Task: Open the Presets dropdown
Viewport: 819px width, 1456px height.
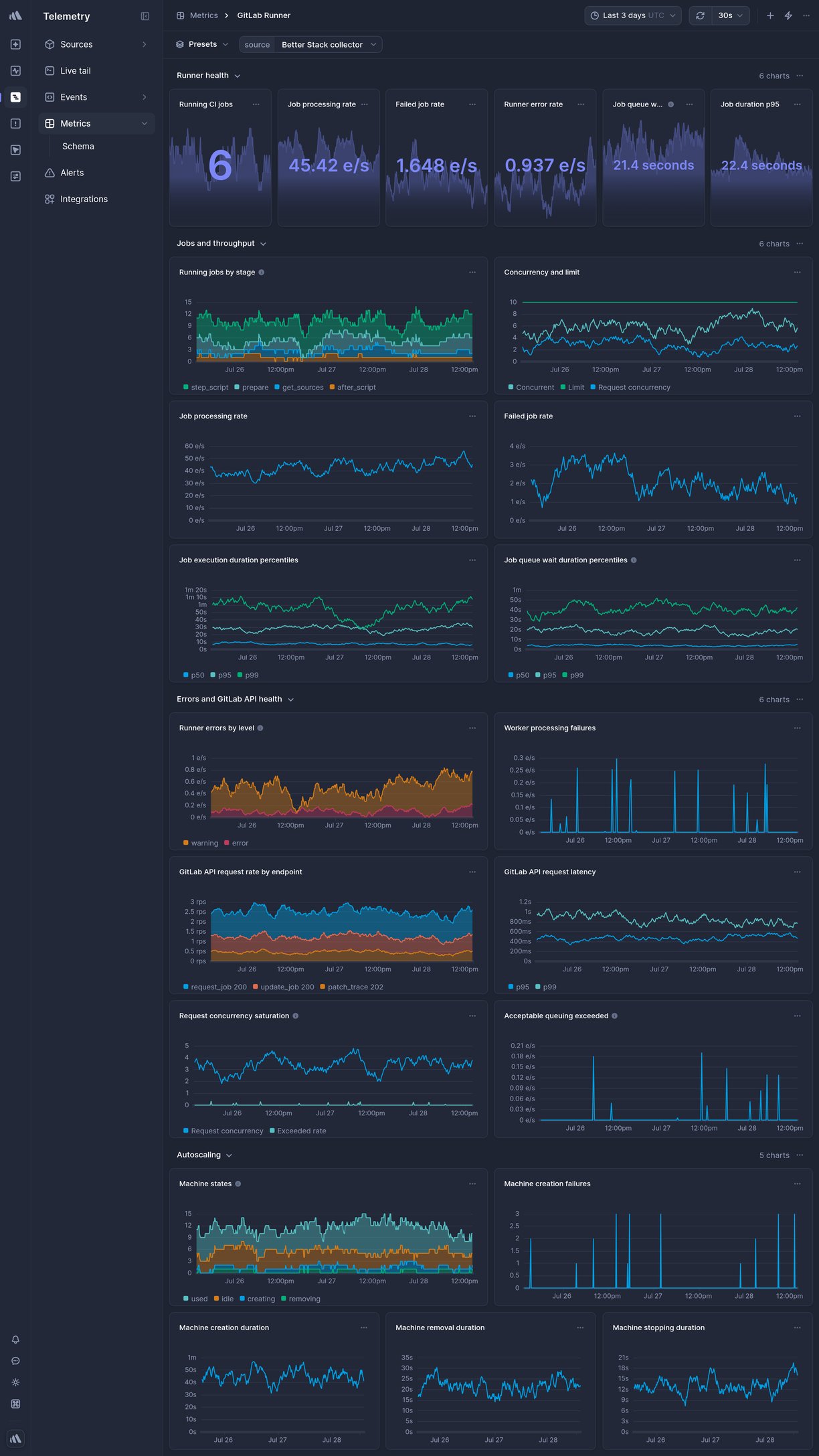Action: pyautogui.click(x=202, y=44)
